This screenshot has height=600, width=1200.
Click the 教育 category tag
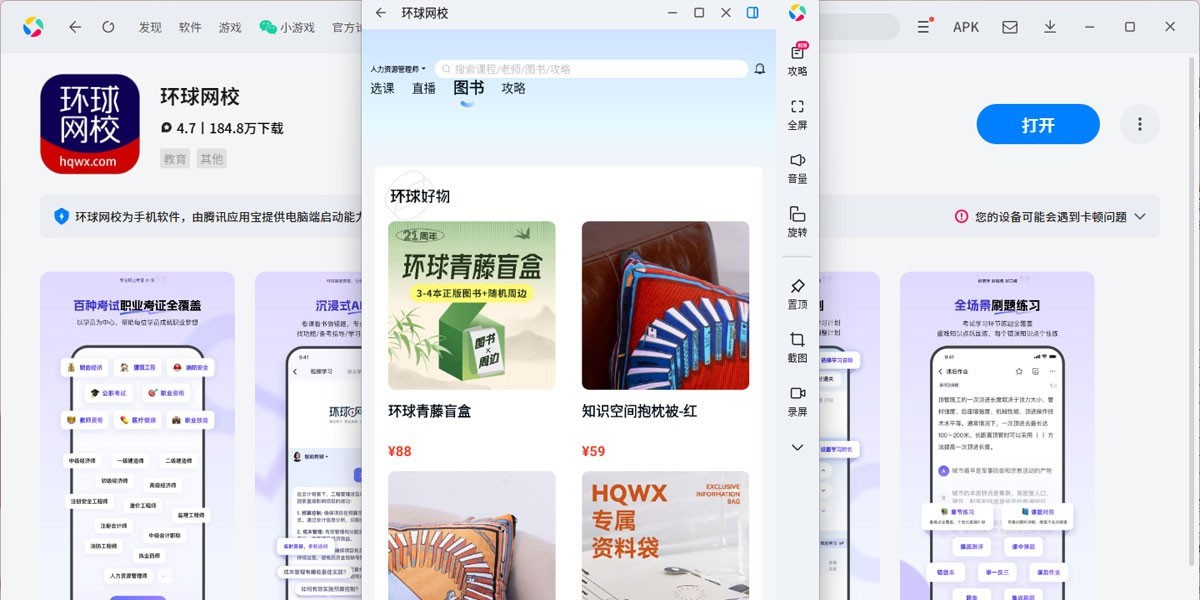(176, 159)
